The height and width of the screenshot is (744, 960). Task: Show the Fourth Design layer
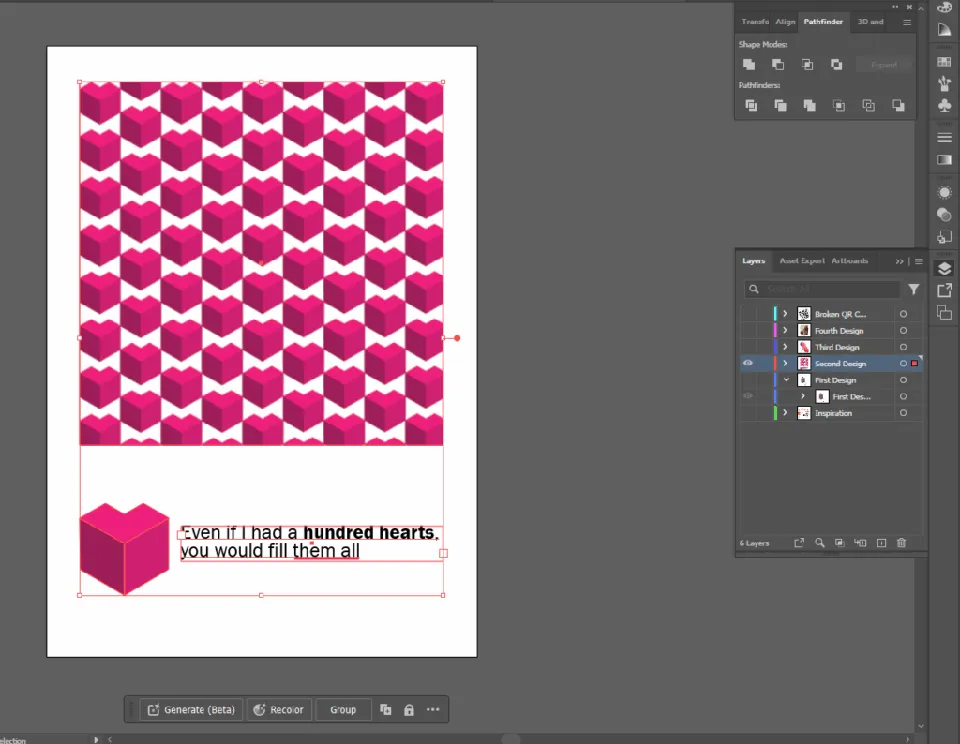pyautogui.click(x=748, y=330)
